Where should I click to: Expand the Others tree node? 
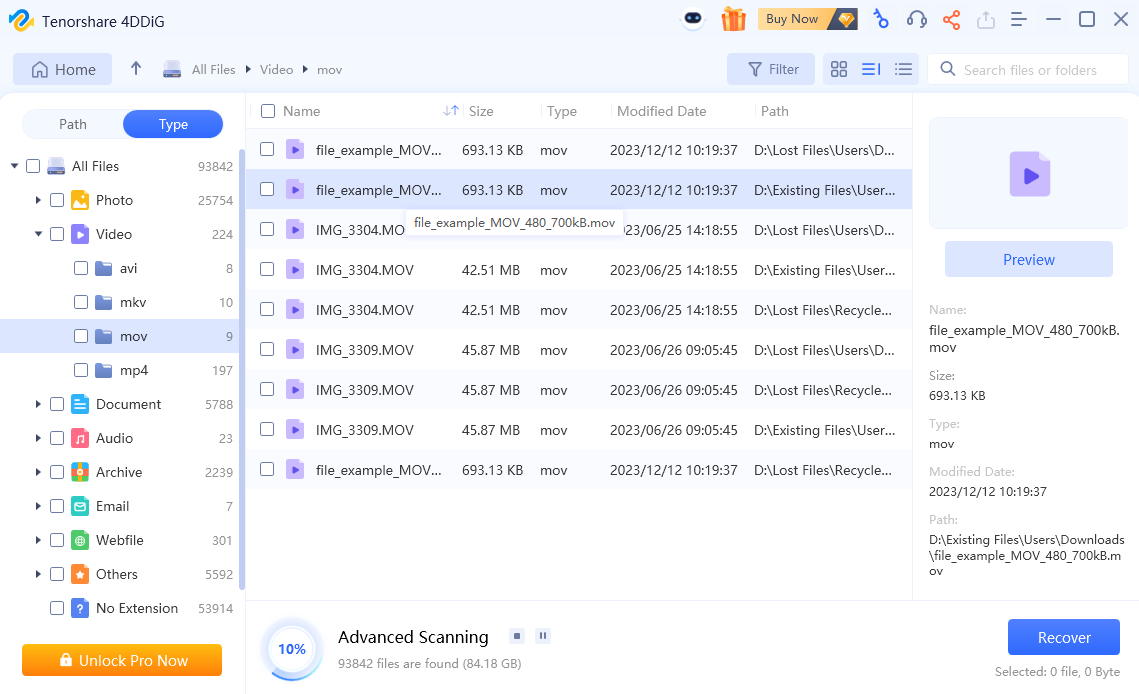(38, 575)
